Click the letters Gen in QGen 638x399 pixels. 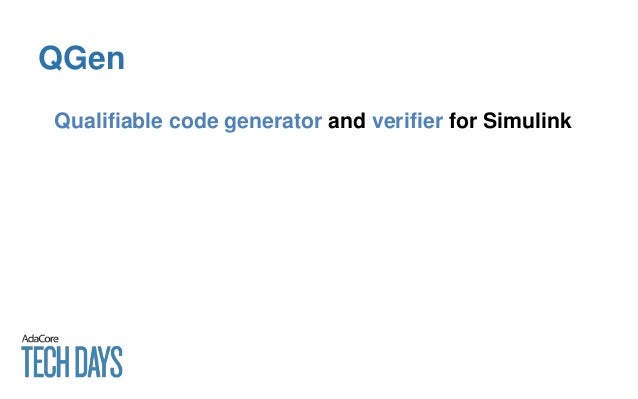94,58
